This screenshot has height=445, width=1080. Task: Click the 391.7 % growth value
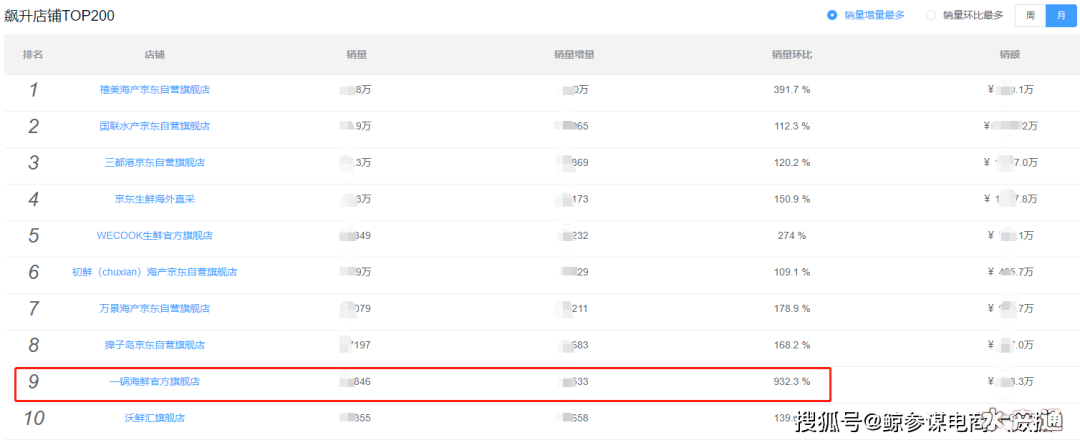(792, 90)
